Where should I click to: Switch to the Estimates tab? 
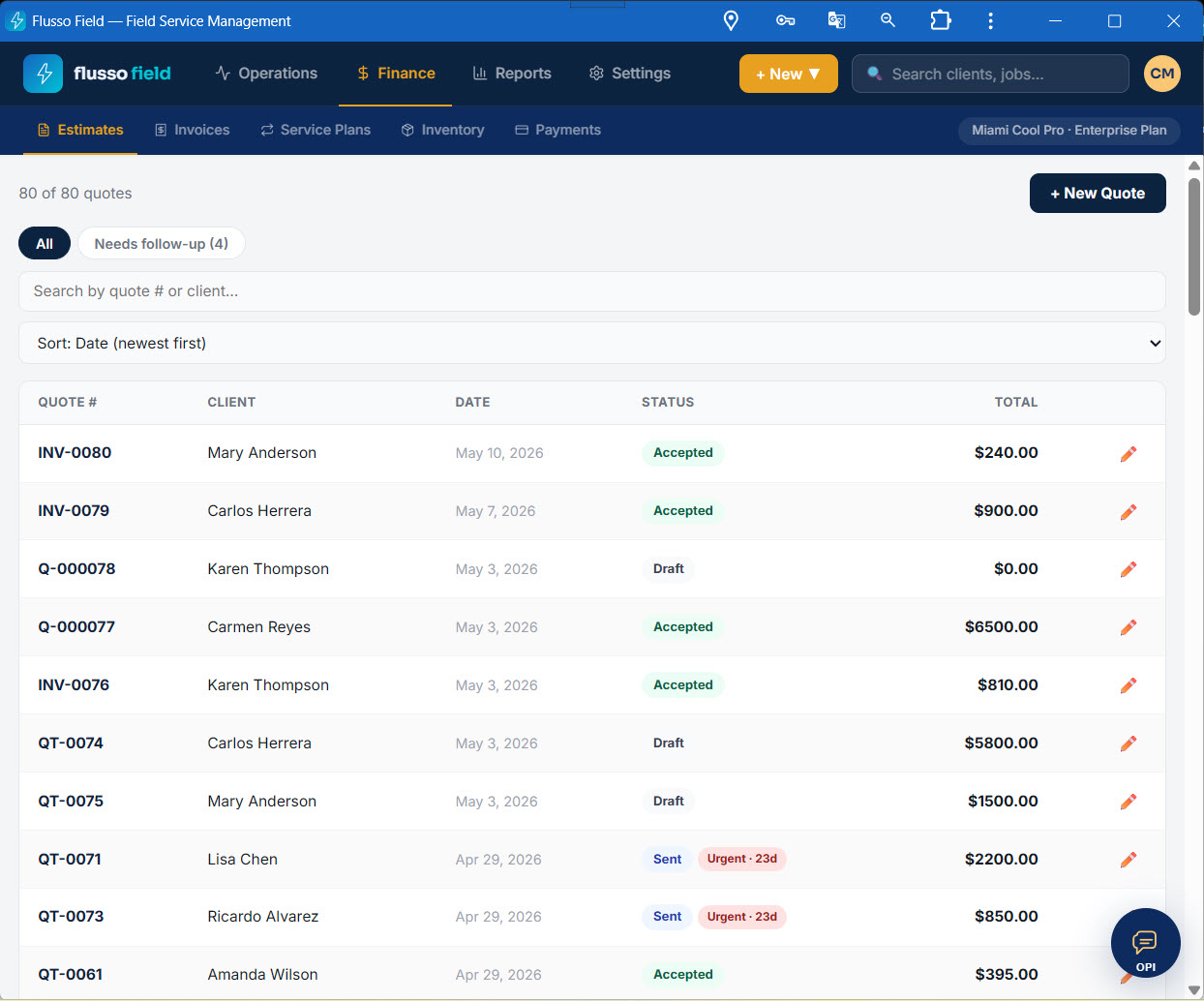point(80,130)
